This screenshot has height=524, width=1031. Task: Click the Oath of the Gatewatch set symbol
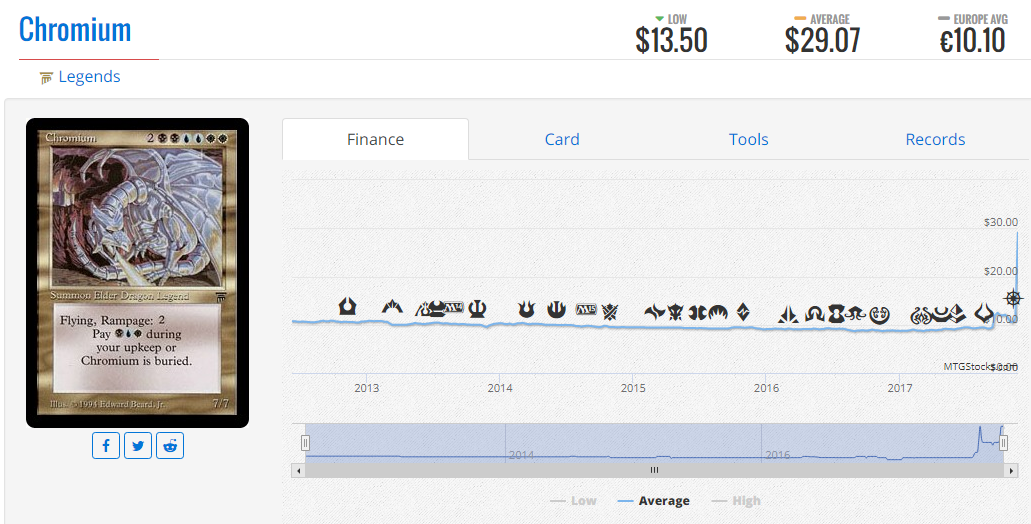click(x=788, y=314)
